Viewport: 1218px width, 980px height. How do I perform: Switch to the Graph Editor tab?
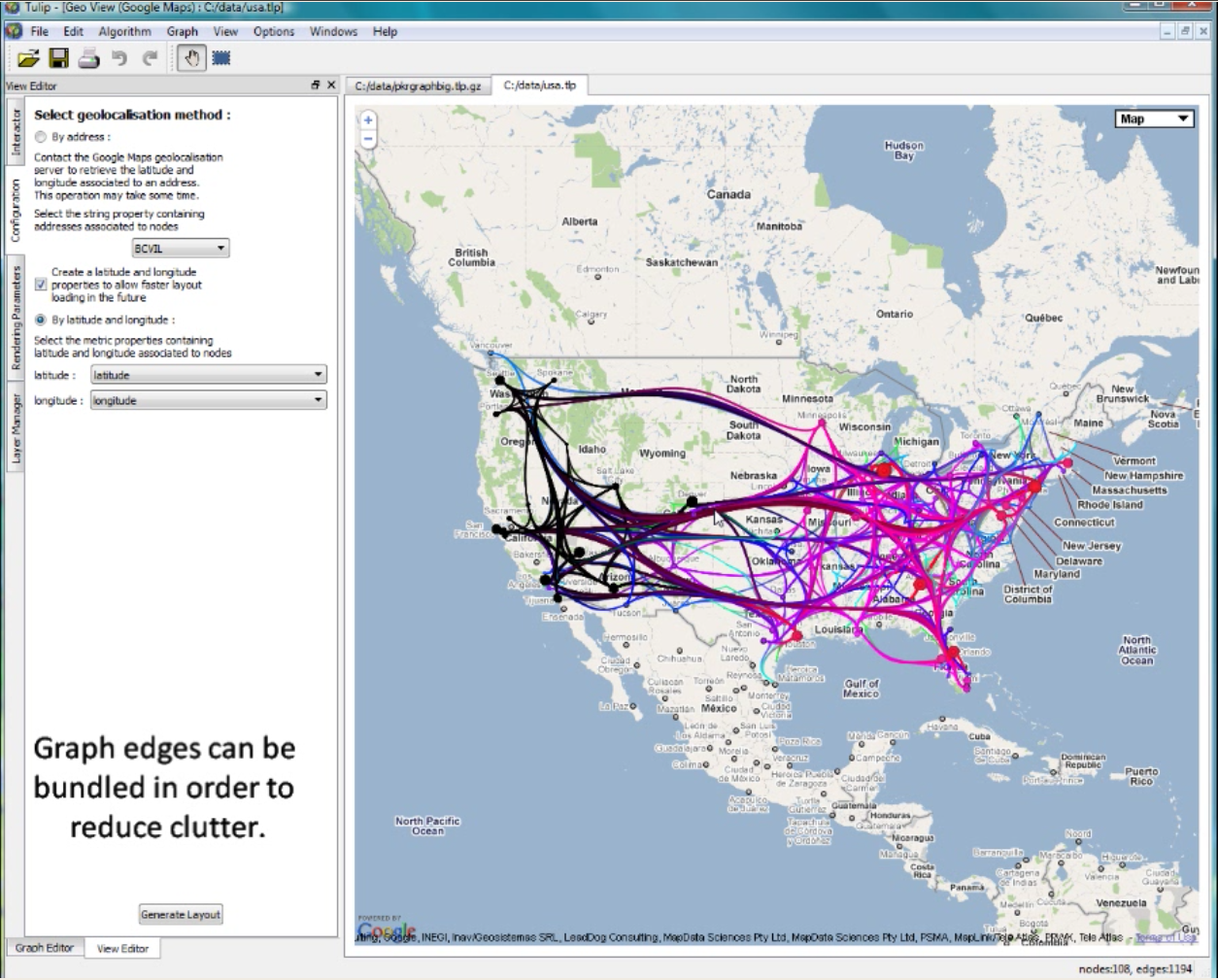[45, 948]
